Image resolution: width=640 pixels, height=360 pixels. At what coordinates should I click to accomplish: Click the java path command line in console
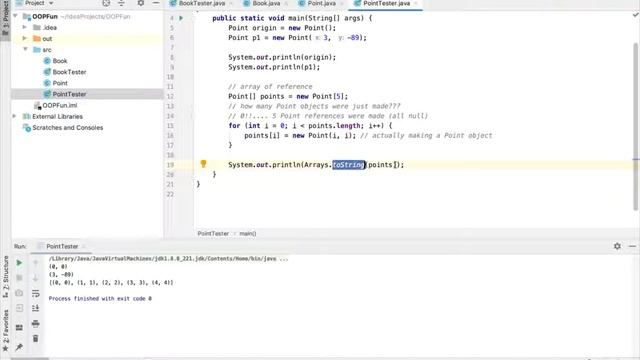tap(168, 258)
